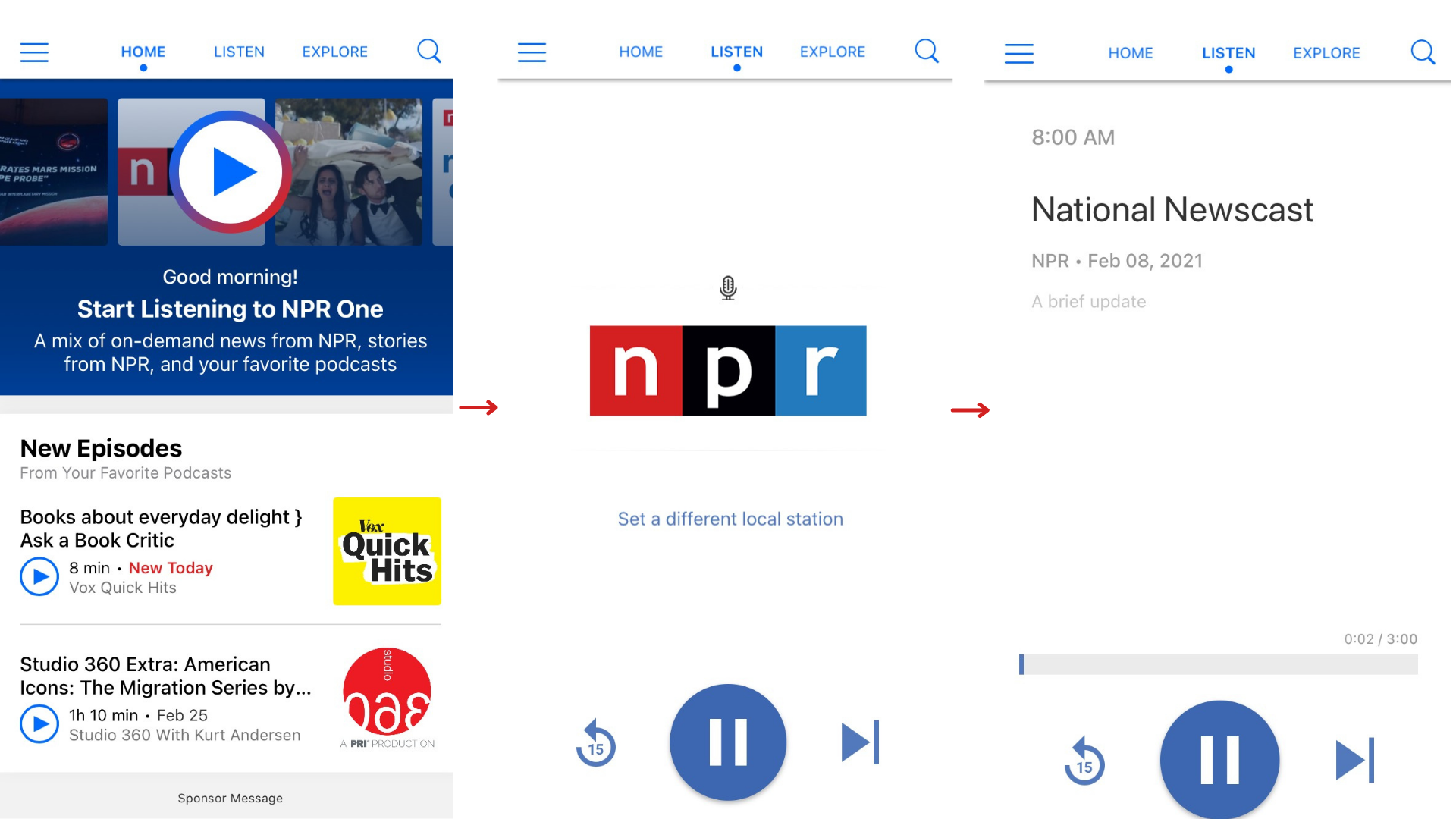1456x819 pixels.
Task: Tap the microphone icon above the NPR logo
Action: point(727,287)
